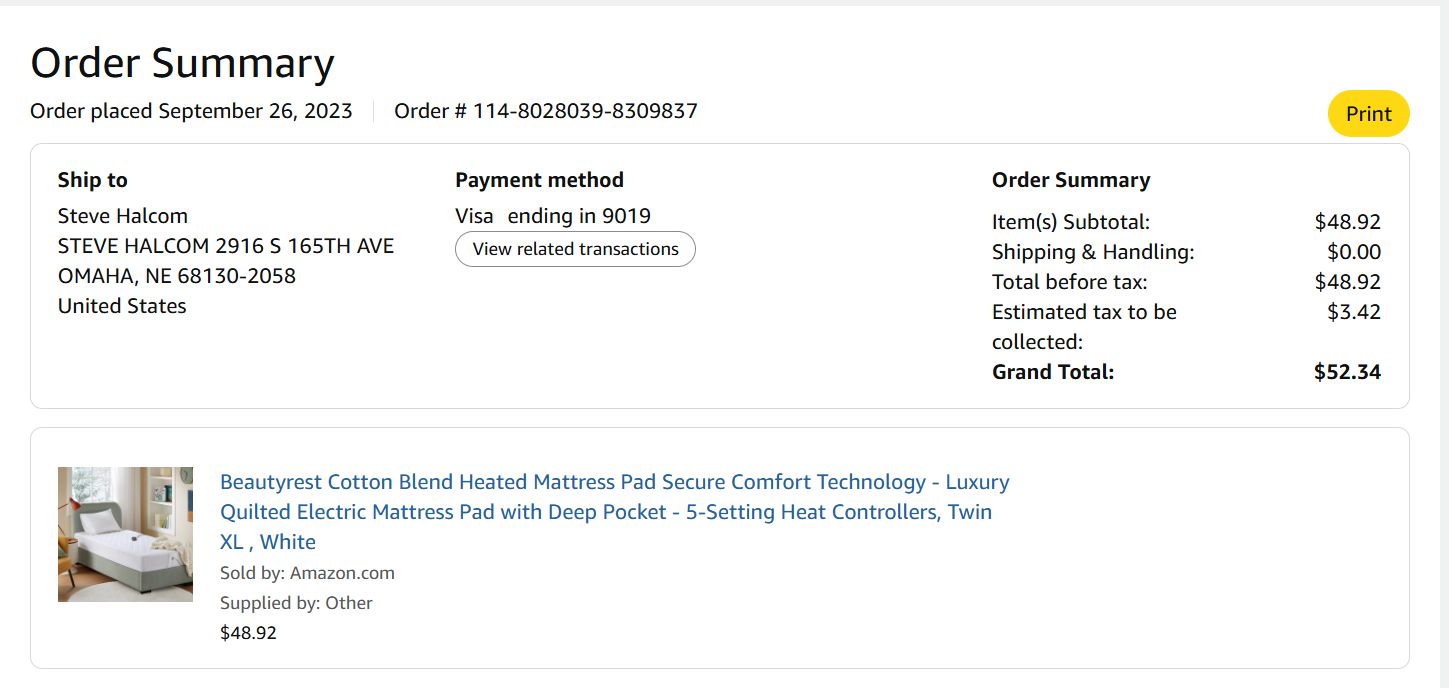Click the OMAHA, NE 68130-2058 address line
1449x688 pixels.
[x=177, y=276]
